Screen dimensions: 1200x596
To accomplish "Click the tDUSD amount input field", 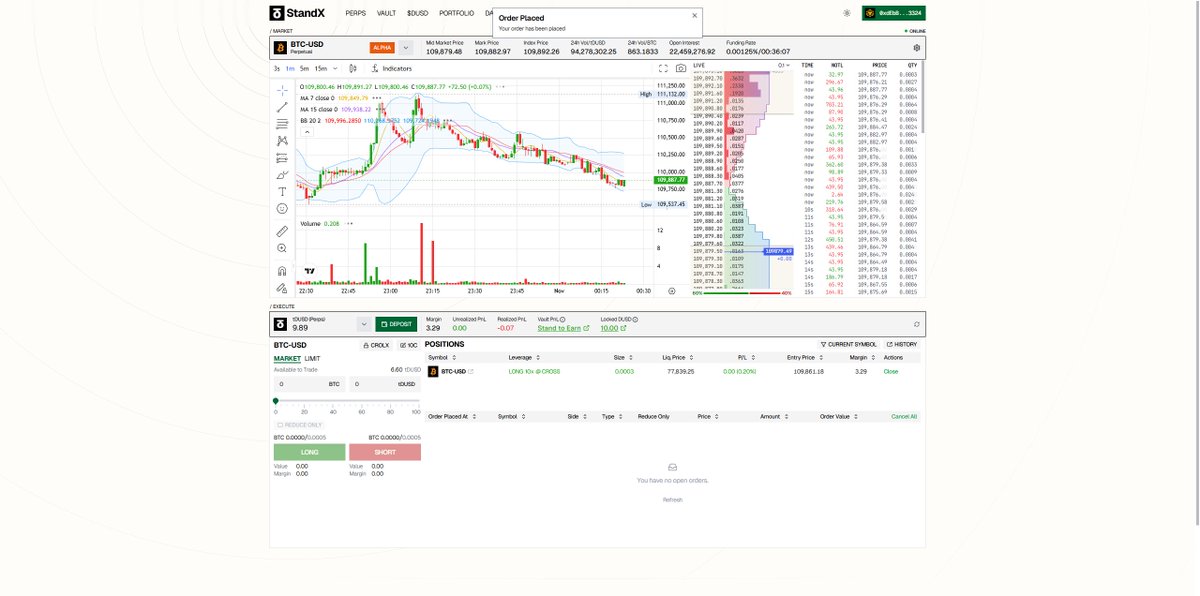I will click(x=385, y=383).
